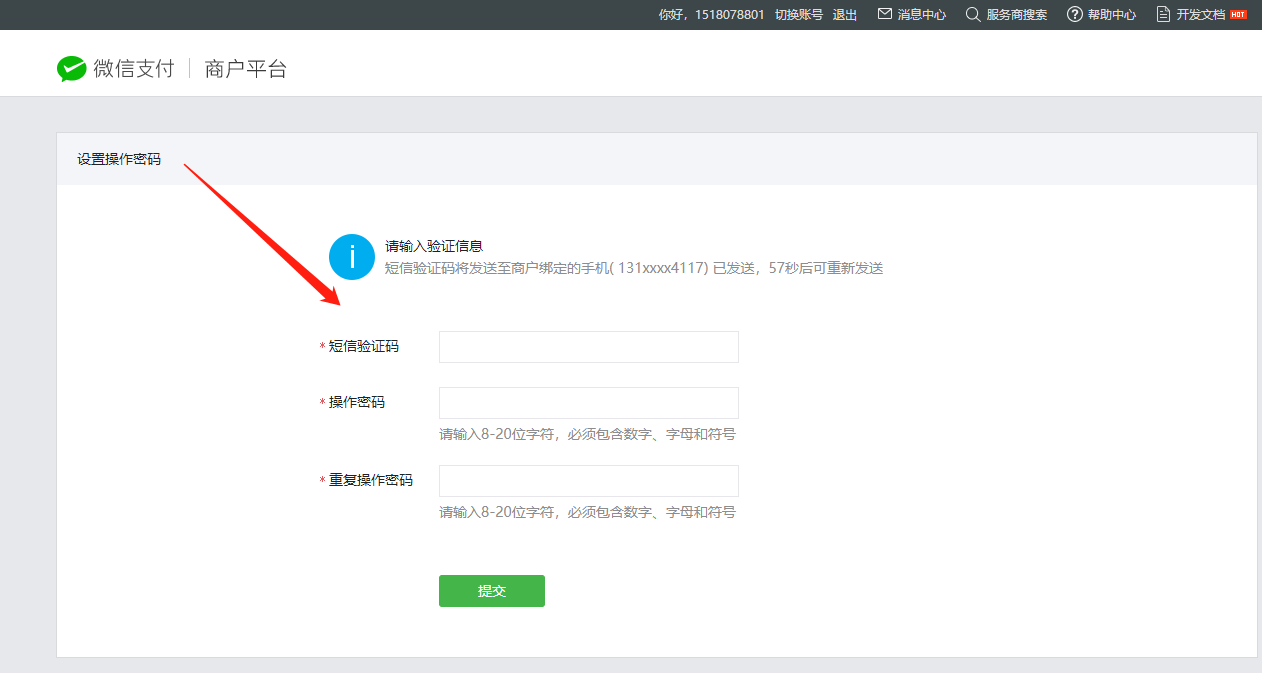Image resolution: width=1262 pixels, height=673 pixels.
Task: Switch accounts via 切换账号
Action: point(798,15)
